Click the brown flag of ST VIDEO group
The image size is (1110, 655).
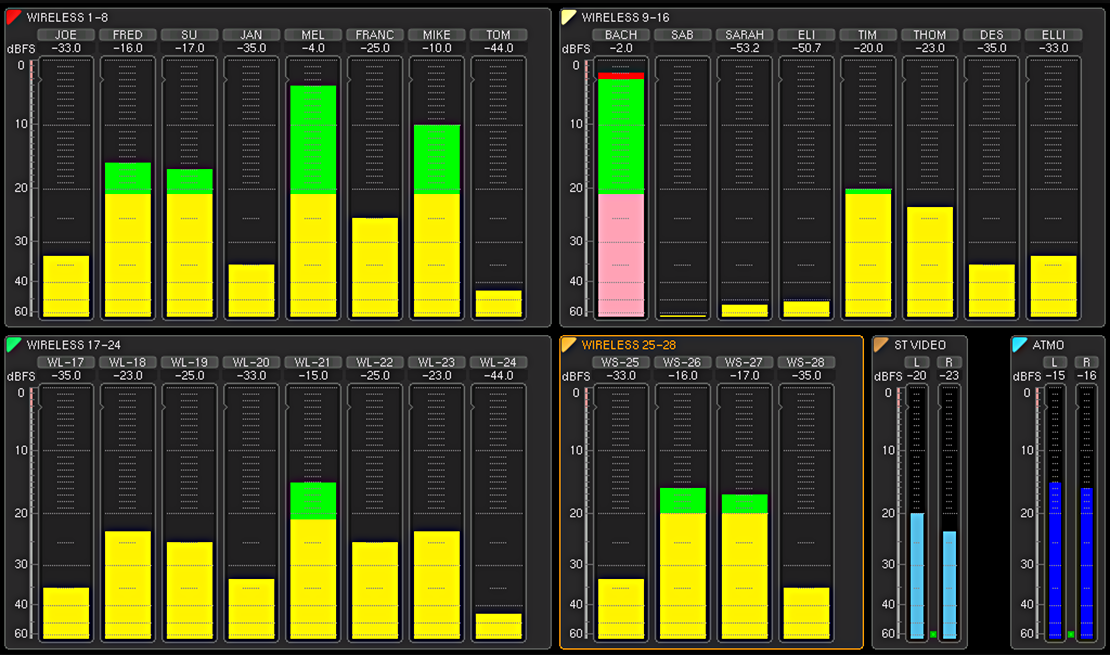[x=881, y=345]
